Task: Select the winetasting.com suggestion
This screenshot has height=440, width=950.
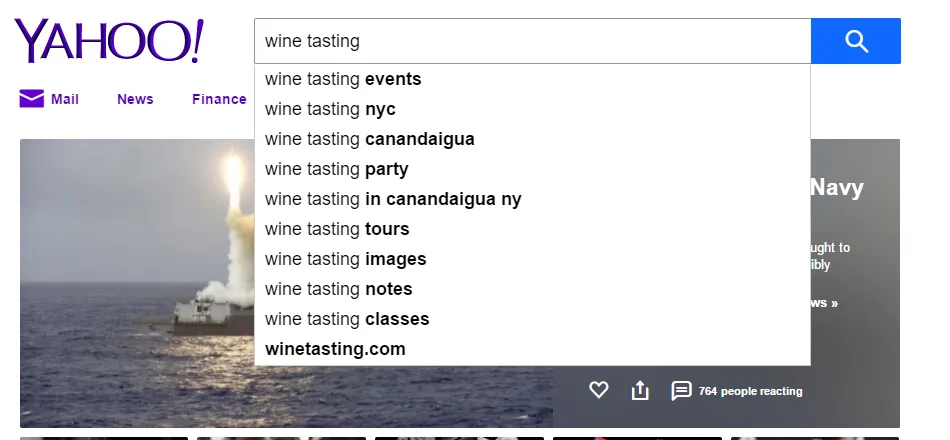Action: tap(532, 349)
